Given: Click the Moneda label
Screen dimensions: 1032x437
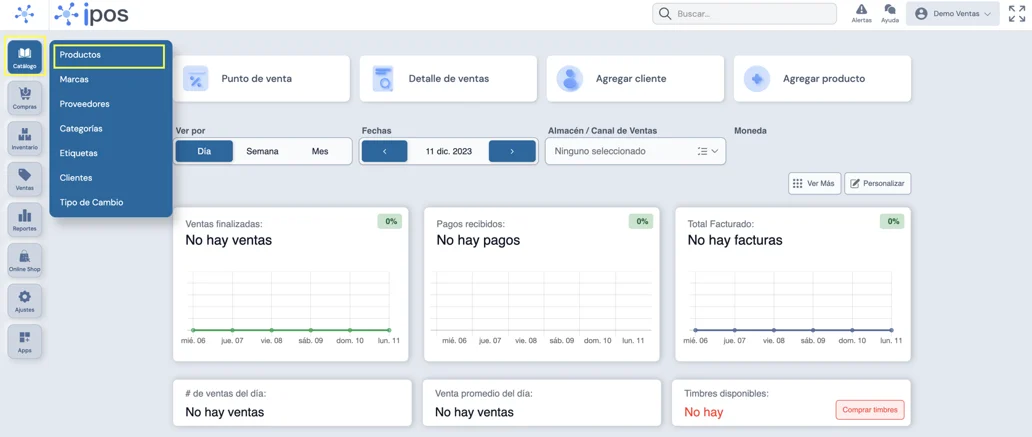Looking at the screenshot, I should [x=750, y=131].
